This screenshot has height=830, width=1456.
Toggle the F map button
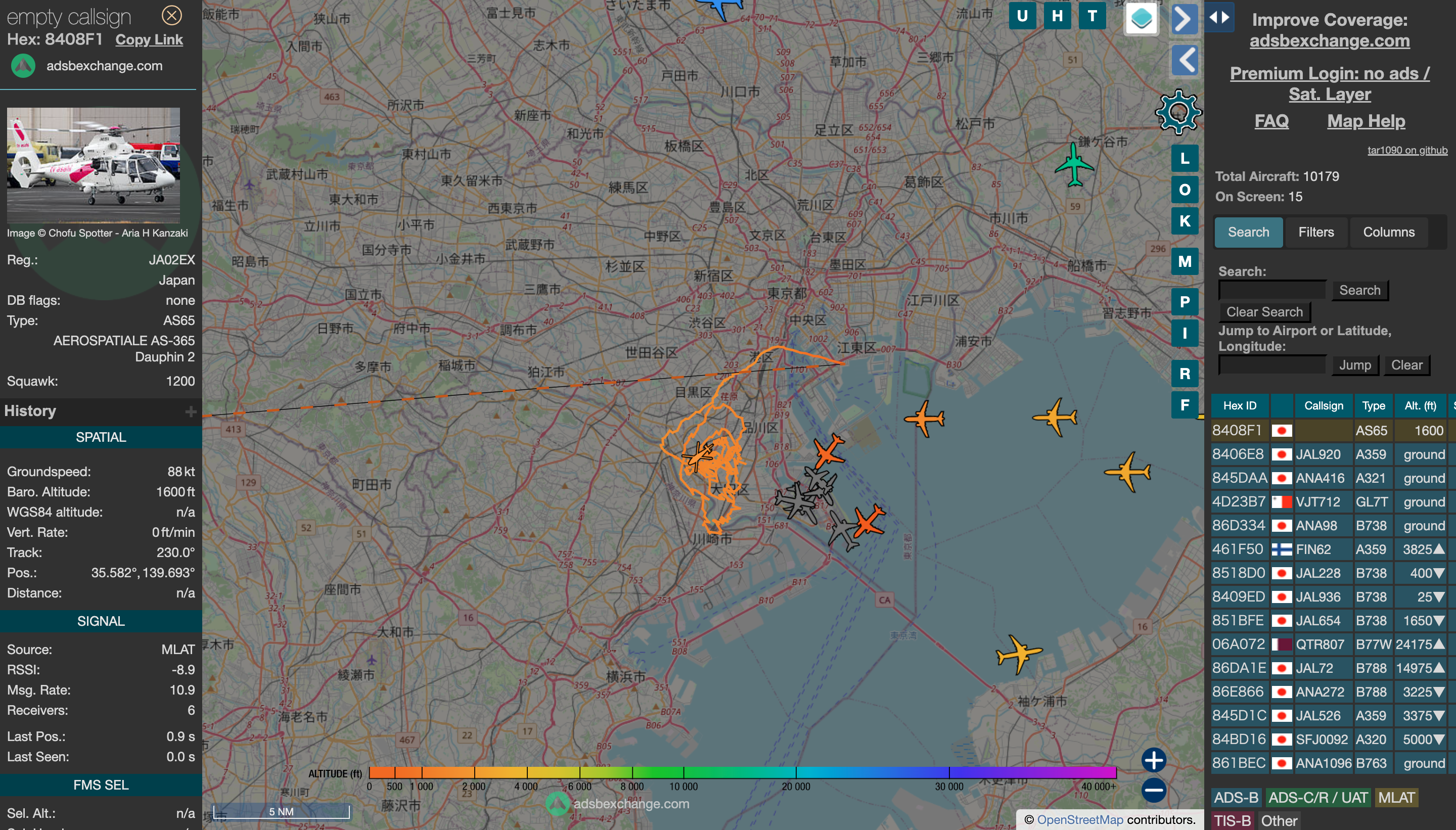(x=1185, y=405)
